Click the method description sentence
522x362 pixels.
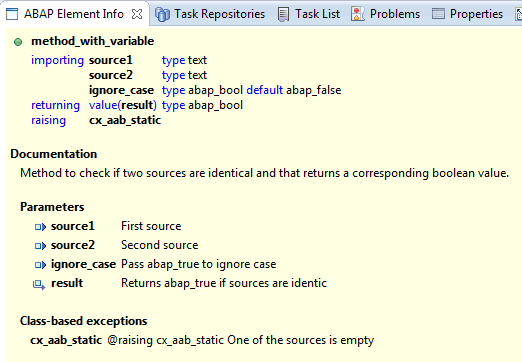[265, 173]
